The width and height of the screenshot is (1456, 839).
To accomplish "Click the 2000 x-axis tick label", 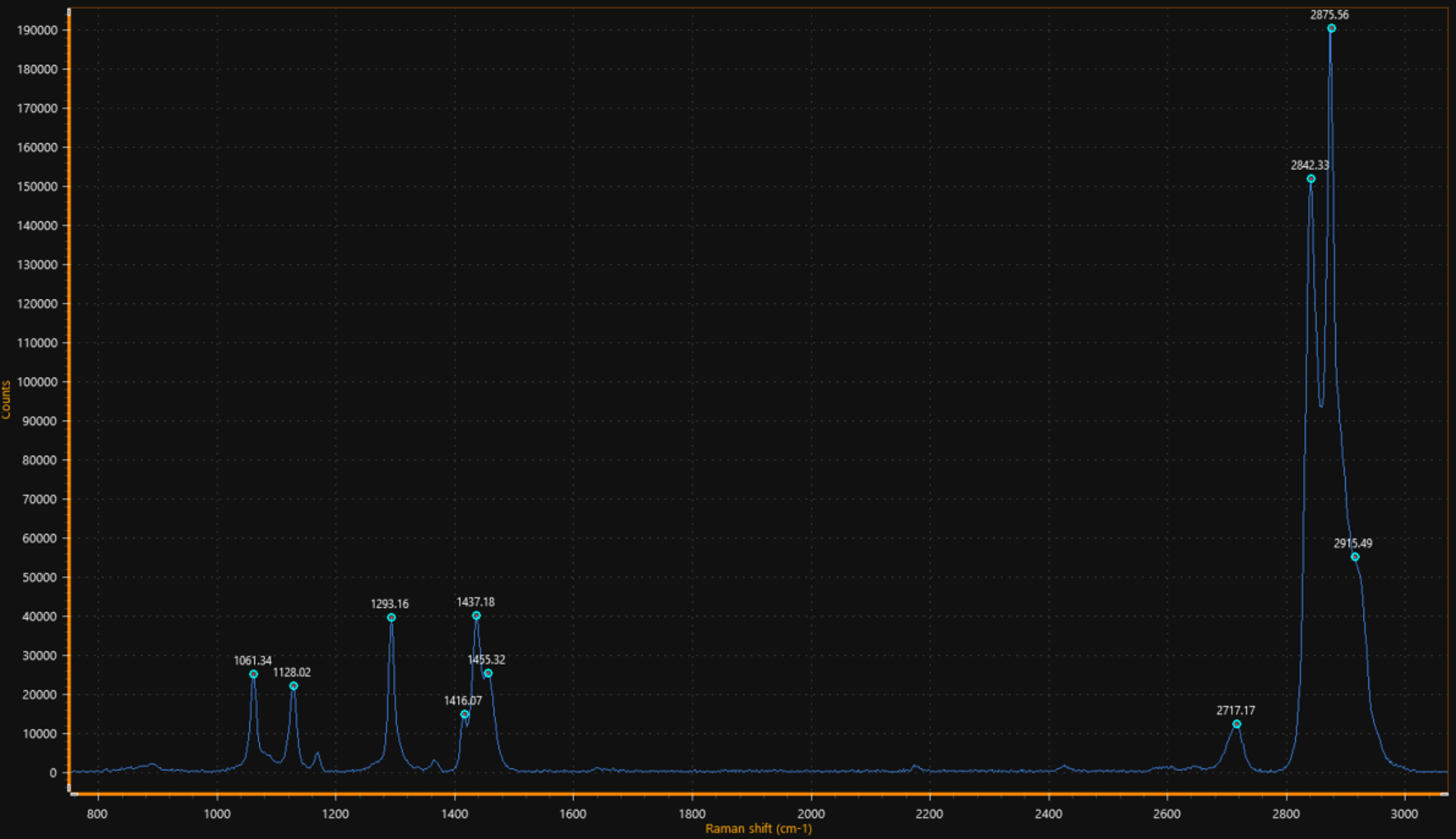I will [x=811, y=814].
